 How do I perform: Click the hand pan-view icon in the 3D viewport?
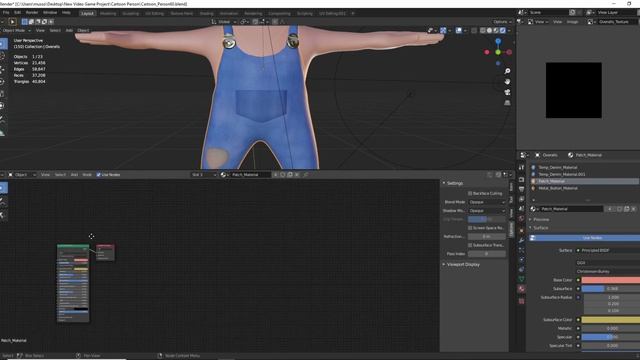pyautogui.click(x=507, y=82)
